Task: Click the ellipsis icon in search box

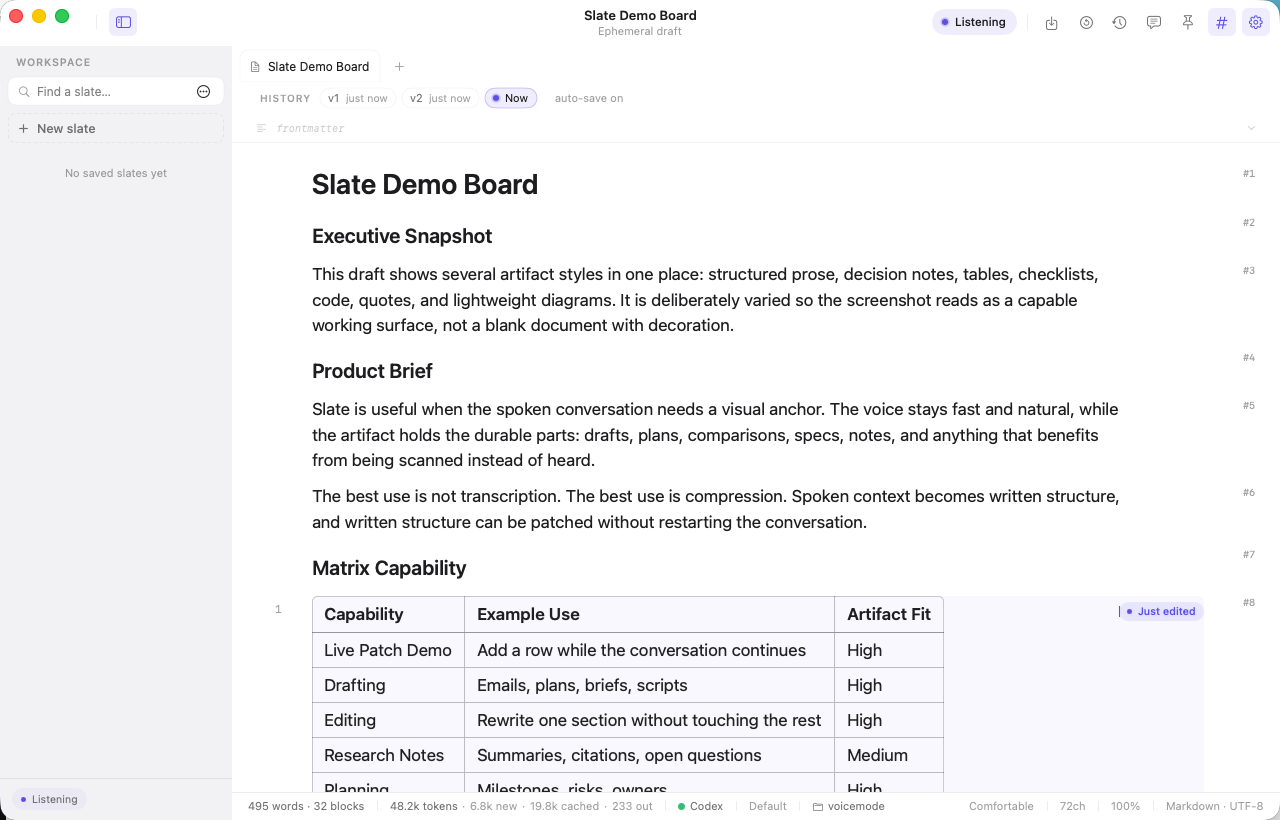Action: tap(204, 91)
